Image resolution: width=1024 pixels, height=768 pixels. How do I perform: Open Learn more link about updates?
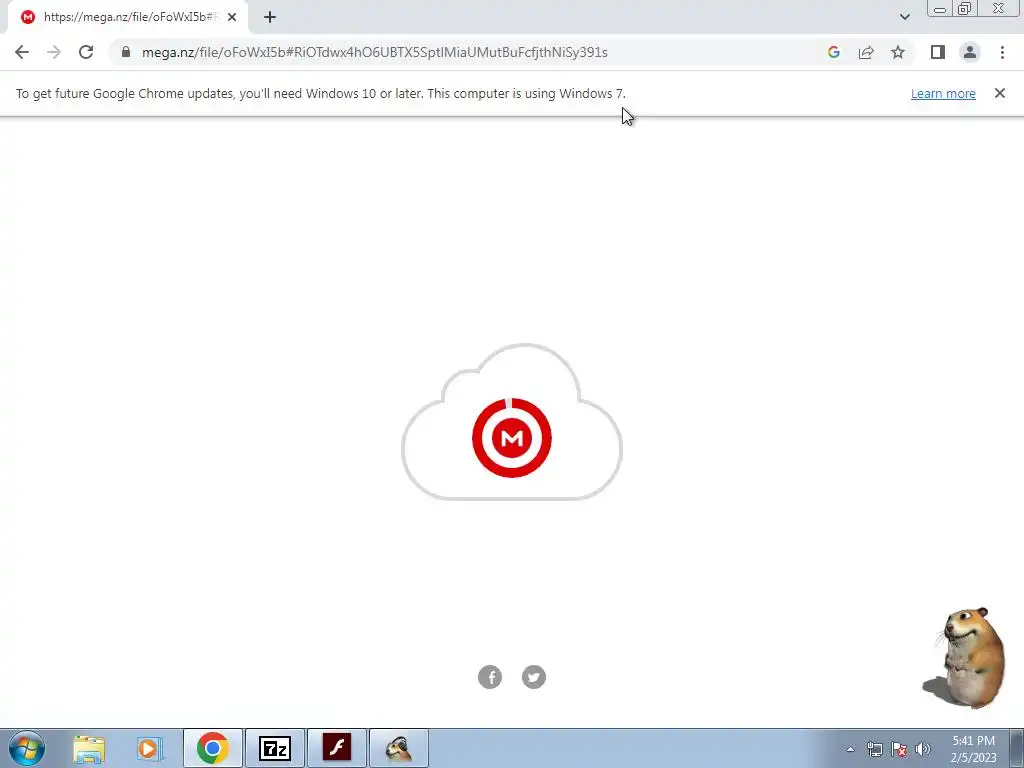pos(943,93)
